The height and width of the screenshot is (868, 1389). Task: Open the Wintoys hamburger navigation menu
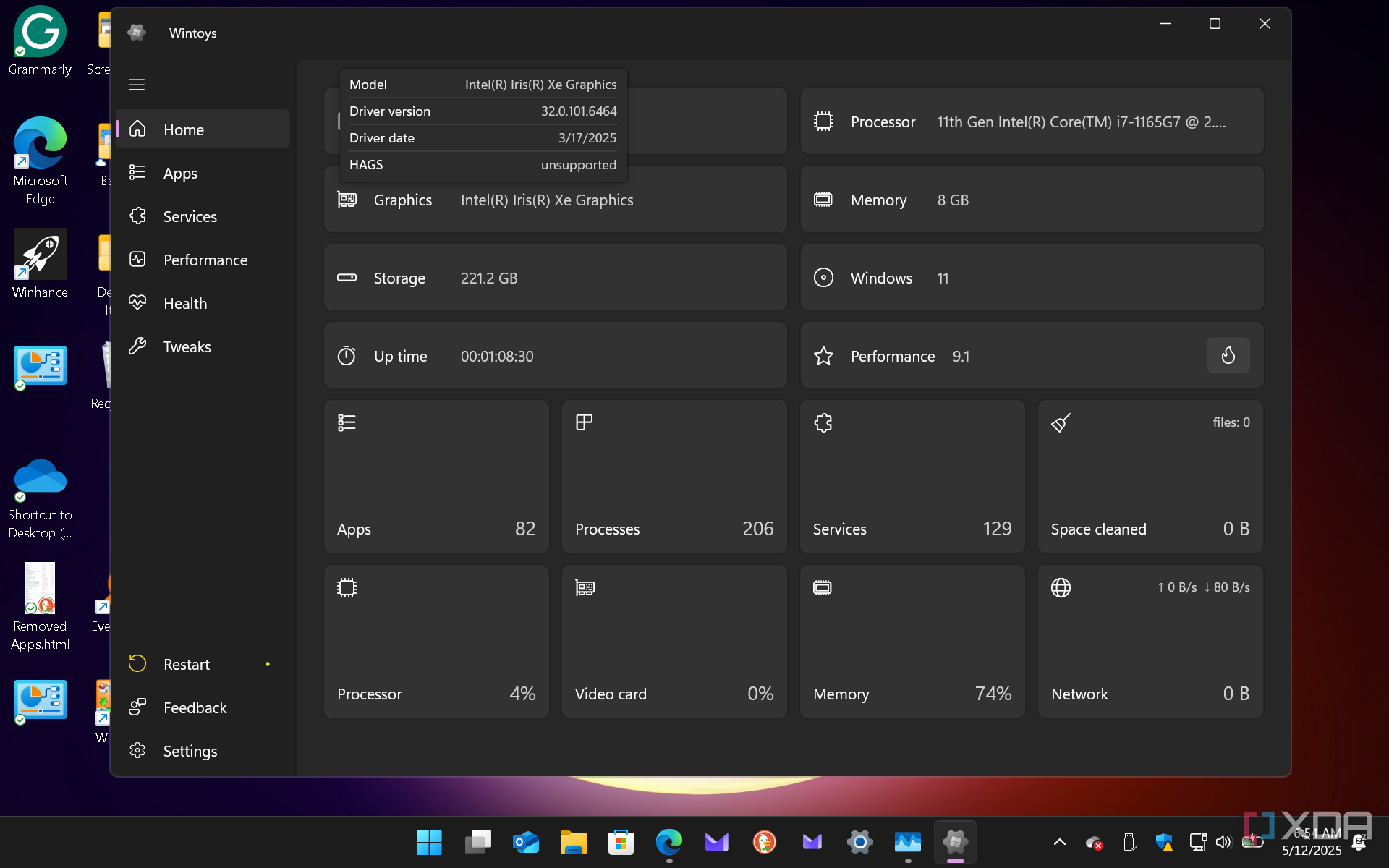pyautogui.click(x=137, y=85)
